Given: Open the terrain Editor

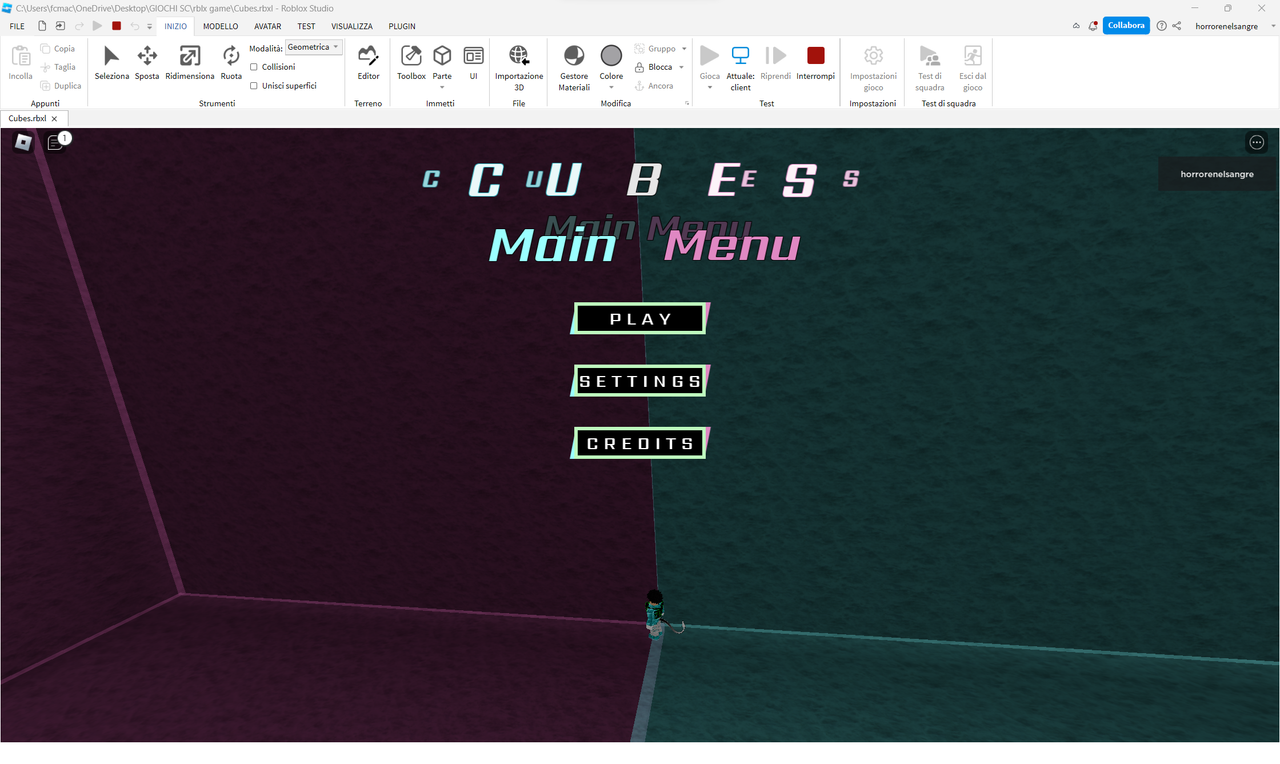Looking at the screenshot, I should (x=368, y=62).
